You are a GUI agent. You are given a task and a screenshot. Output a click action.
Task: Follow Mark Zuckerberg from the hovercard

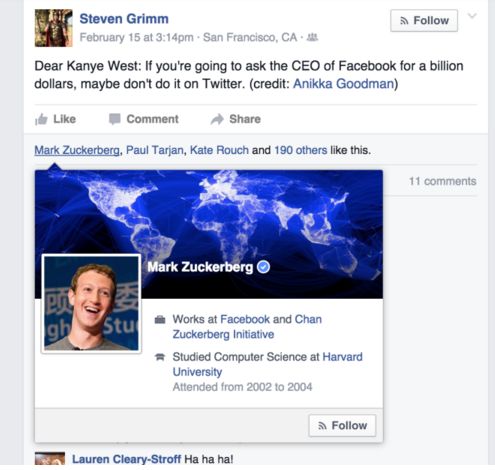(x=342, y=426)
